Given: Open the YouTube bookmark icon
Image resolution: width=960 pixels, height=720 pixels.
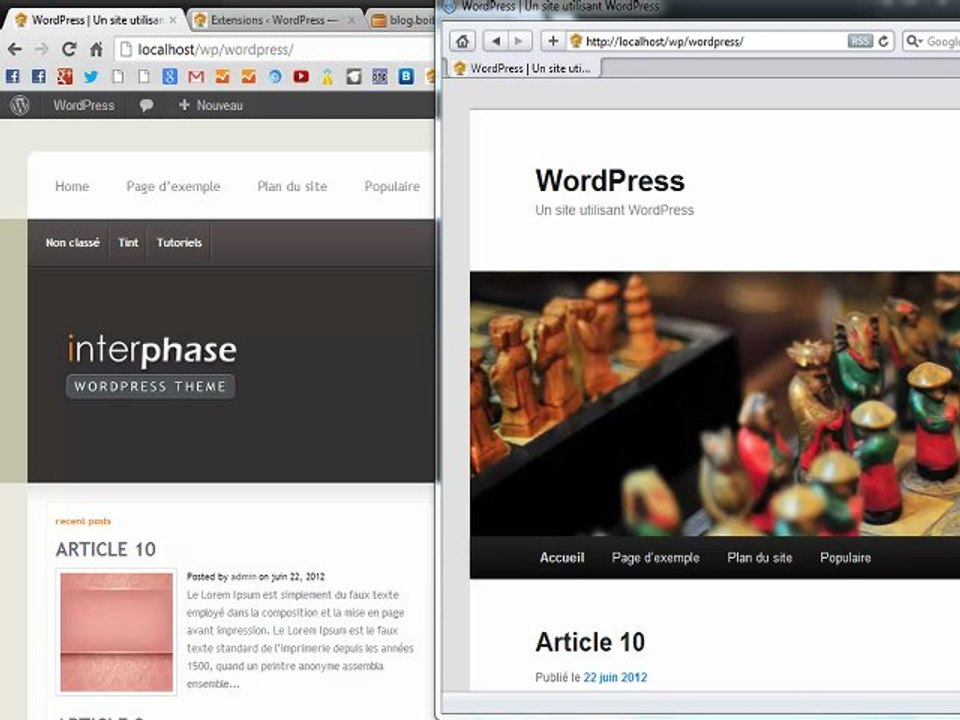Looking at the screenshot, I should (x=301, y=77).
